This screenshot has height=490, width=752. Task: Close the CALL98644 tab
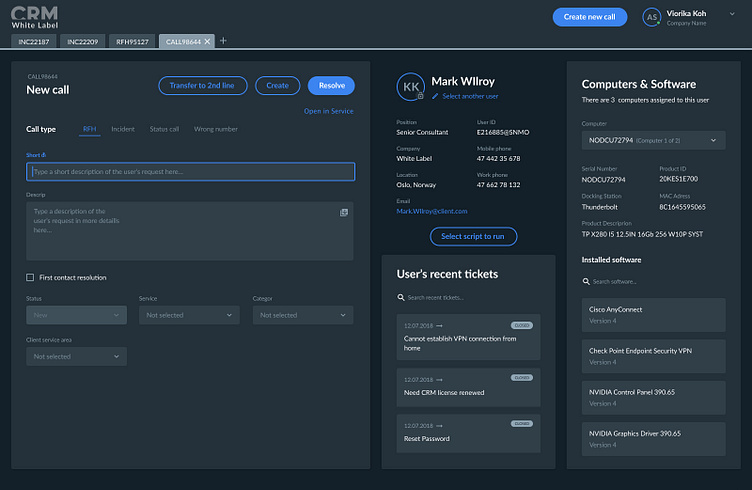coord(207,42)
